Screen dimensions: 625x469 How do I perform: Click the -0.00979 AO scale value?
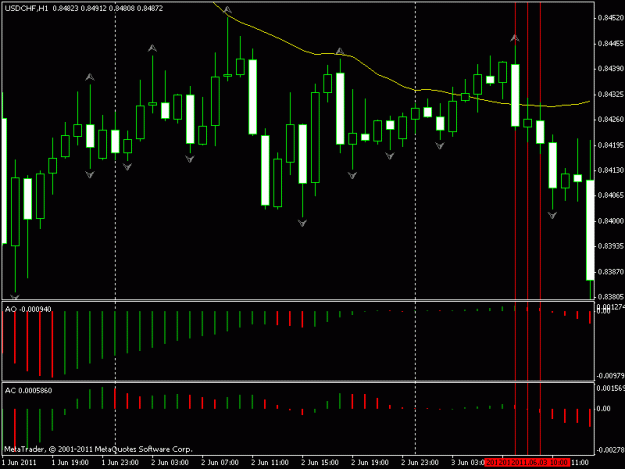pos(610,376)
